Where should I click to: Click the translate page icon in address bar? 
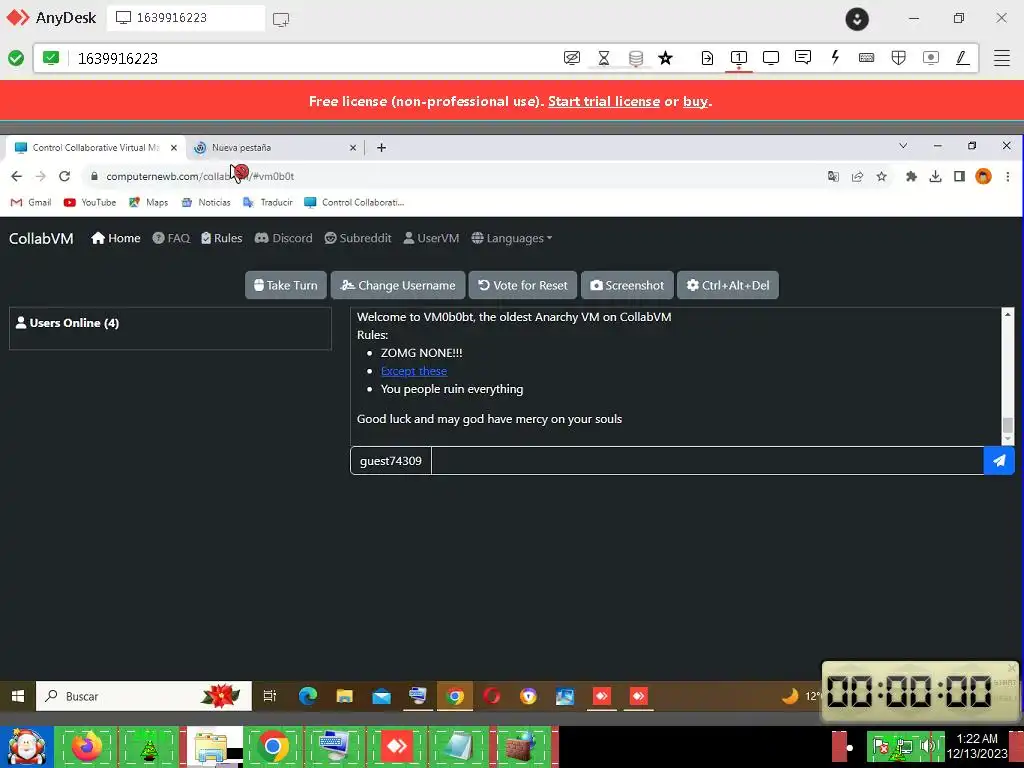tap(833, 176)
